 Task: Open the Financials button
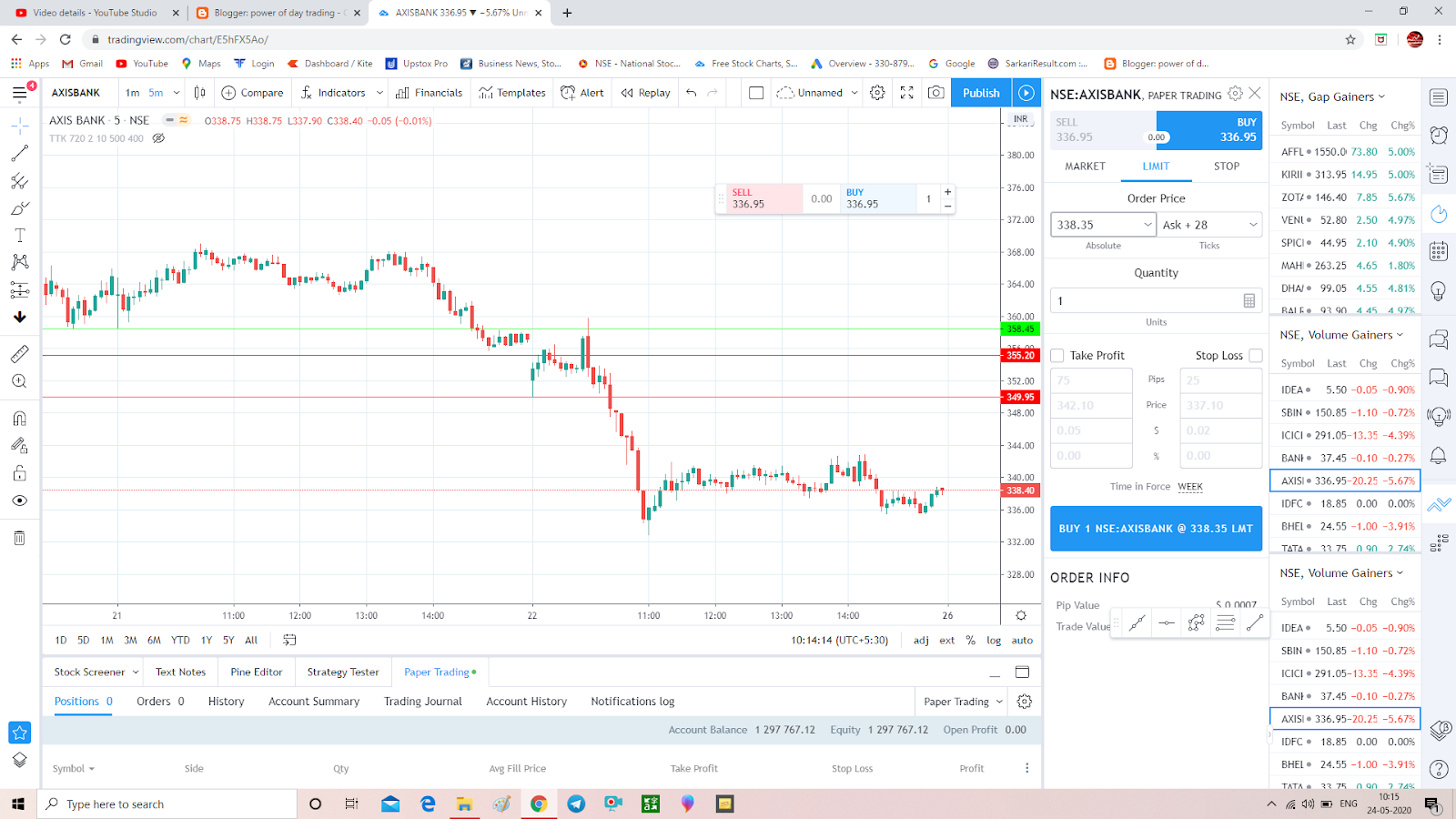tap(429, 93)
